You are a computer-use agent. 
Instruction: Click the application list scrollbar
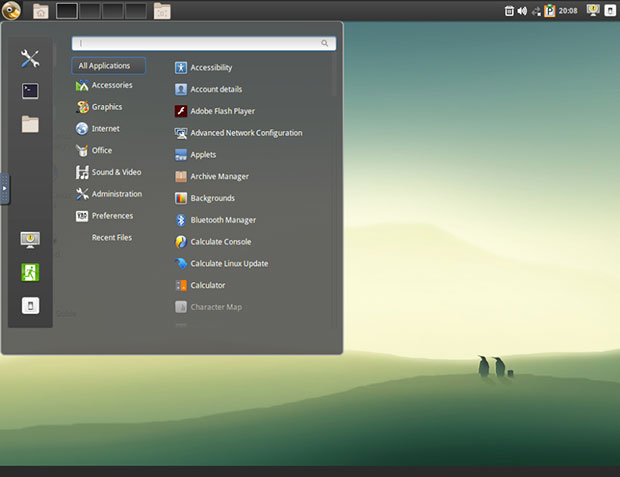click(334, 74)
